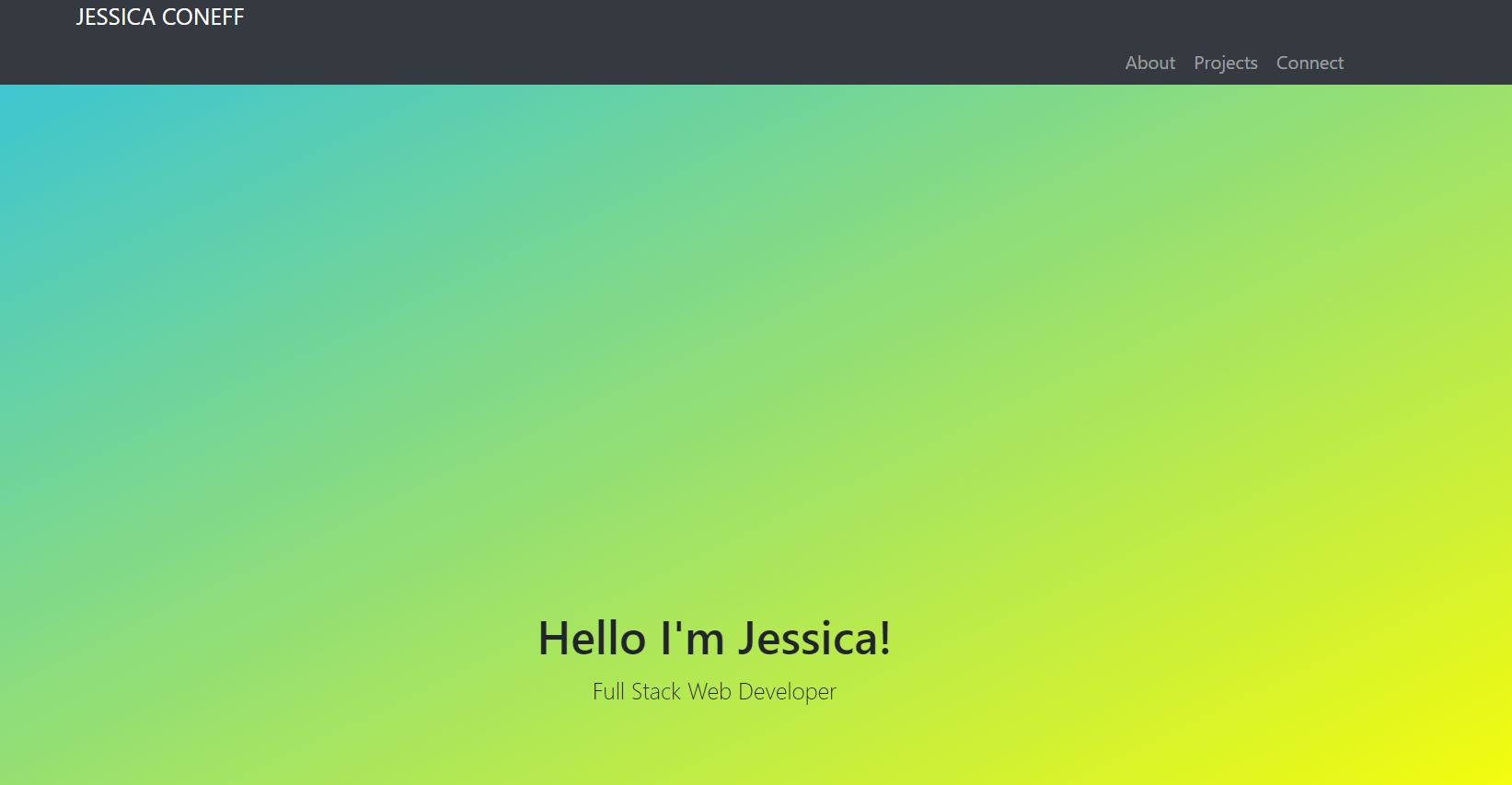Screen dimensions: 1512x785
Task: Click the JESSICA CONEFF brand link
Action: click(160, 17)
